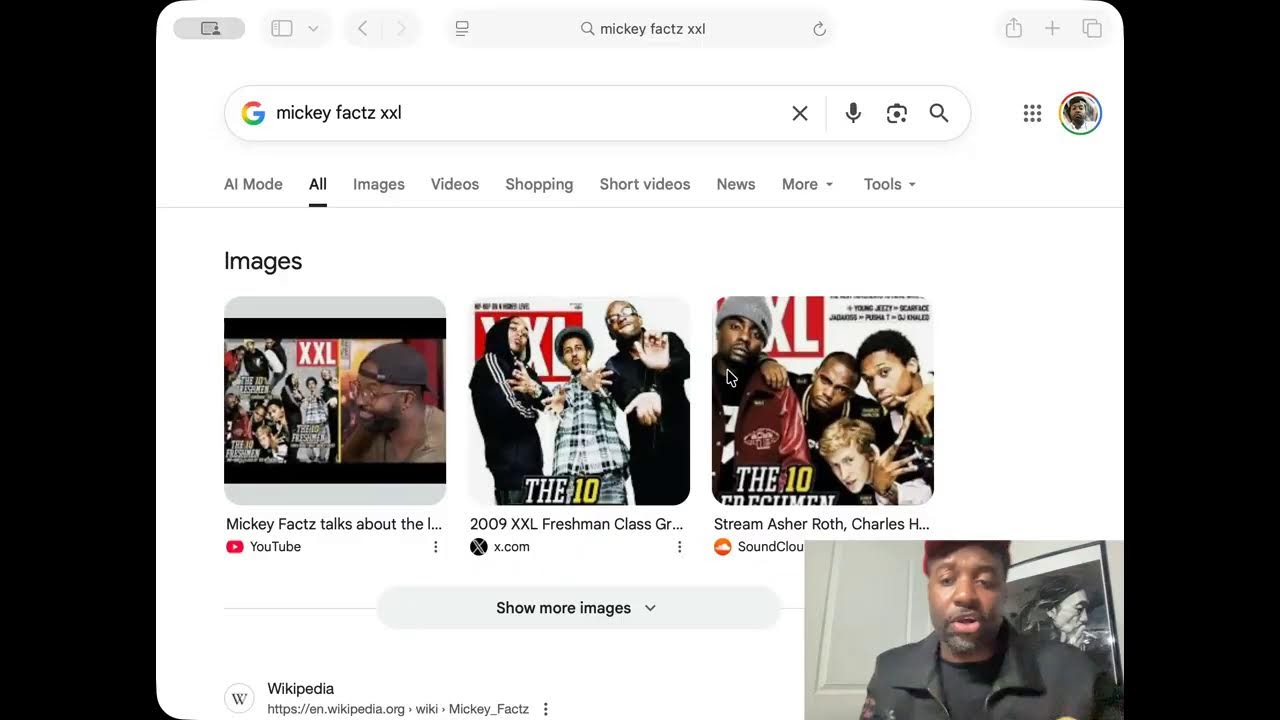The width and height of the screenshot is (1280, 720).
Task: Go forward to next page
Action: coord(401,29)
